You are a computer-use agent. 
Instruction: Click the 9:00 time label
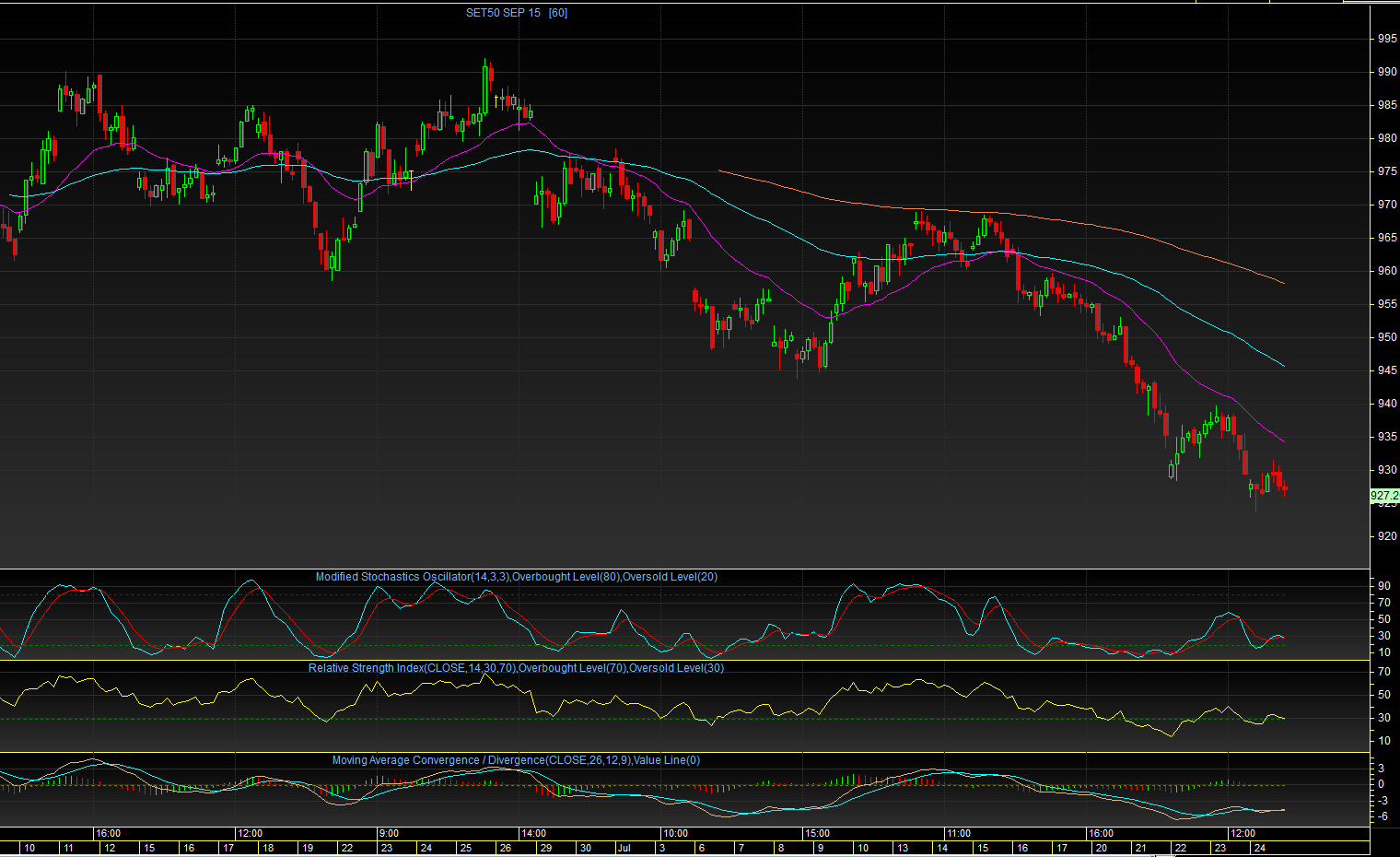click(x=390, y=833)
